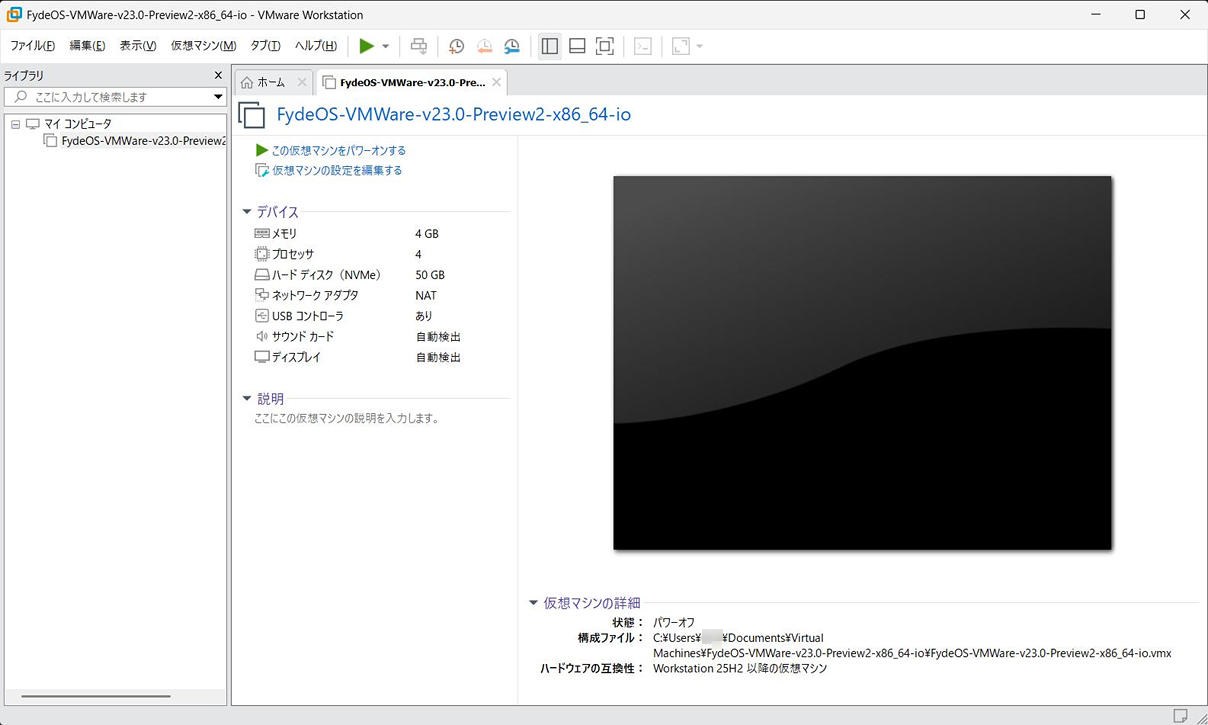Image resolution: width=1208 pixels, height=725 pixels.
Task: Click この仮想マシンをパワーオンする link
Action: [x=338, y=150]
